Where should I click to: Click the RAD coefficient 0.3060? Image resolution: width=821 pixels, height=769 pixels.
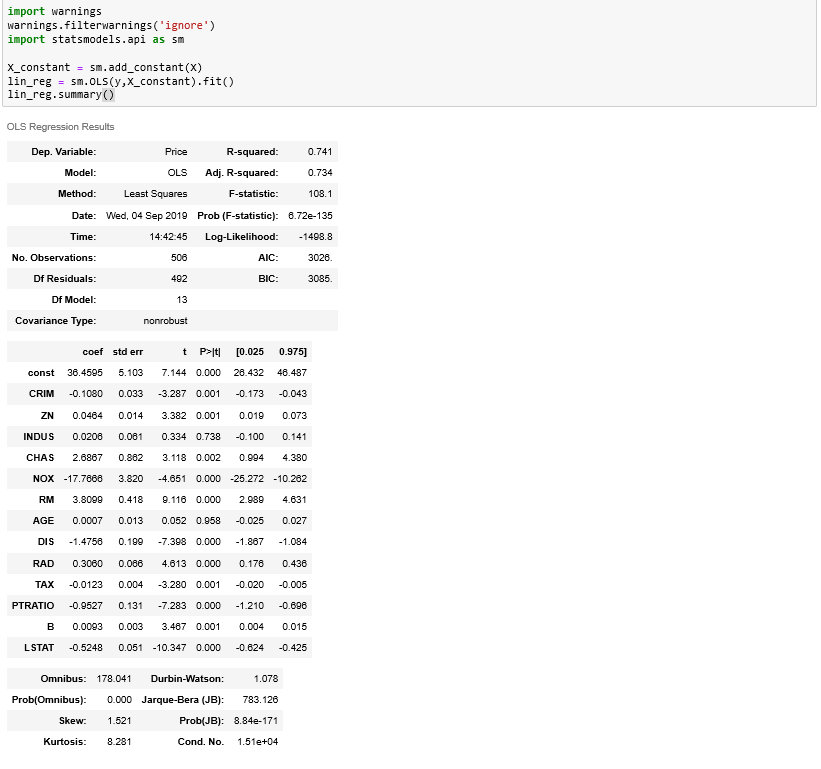(87, 563)
